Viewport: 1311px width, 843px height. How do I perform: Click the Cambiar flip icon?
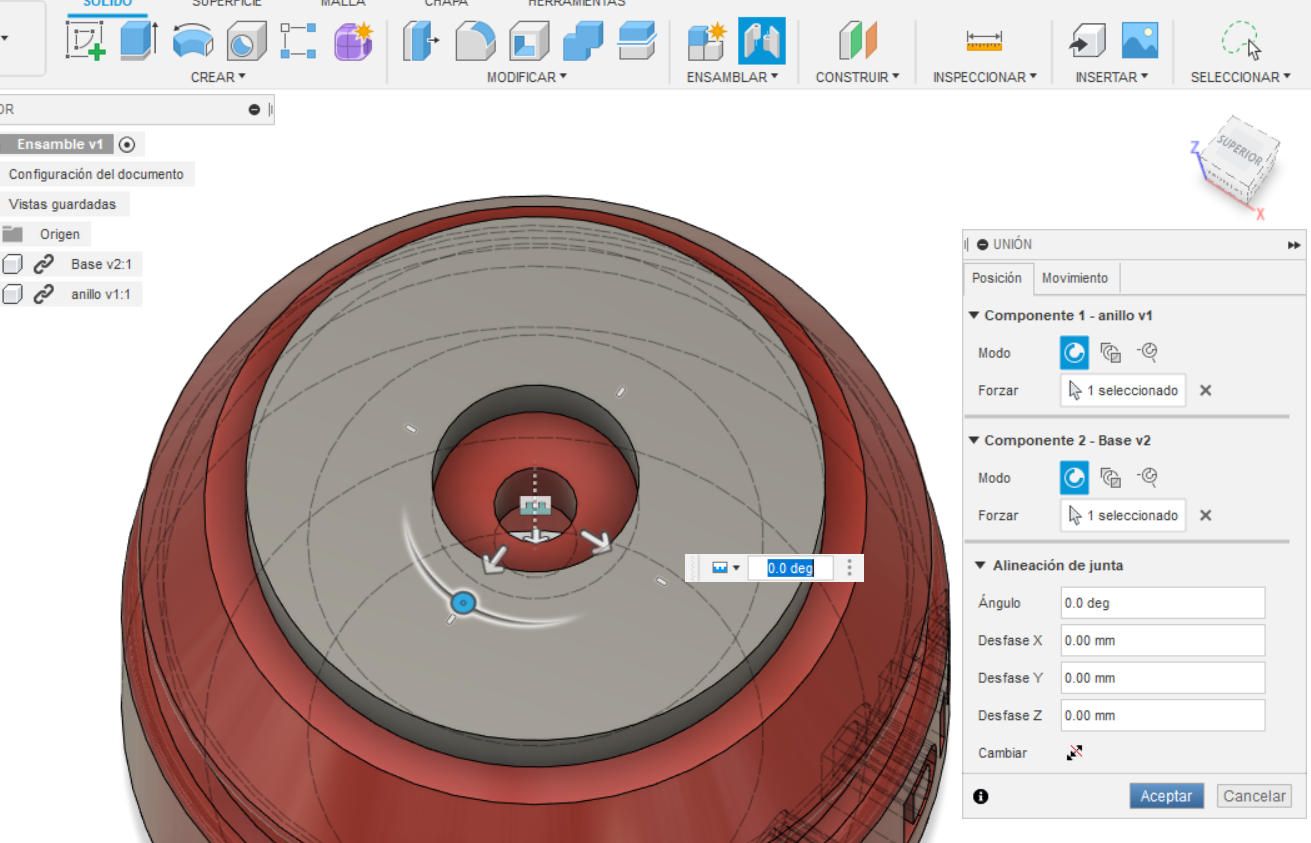1075,753
